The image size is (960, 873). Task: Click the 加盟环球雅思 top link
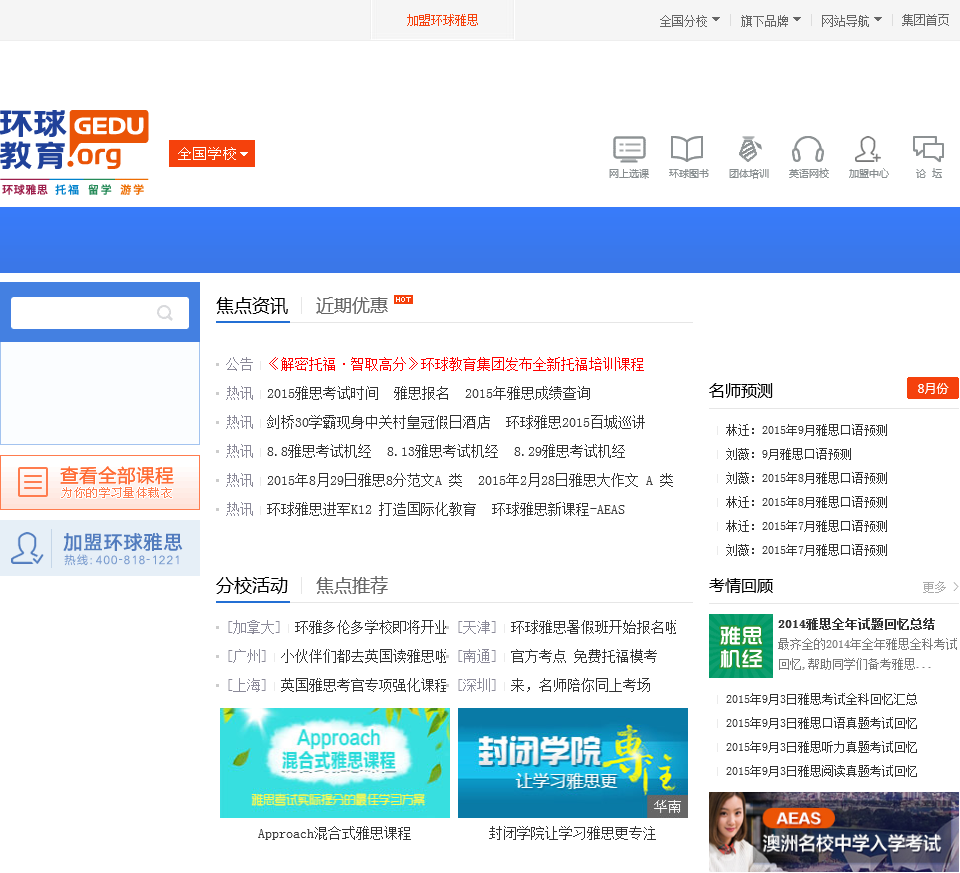click(x=443, y=20)
